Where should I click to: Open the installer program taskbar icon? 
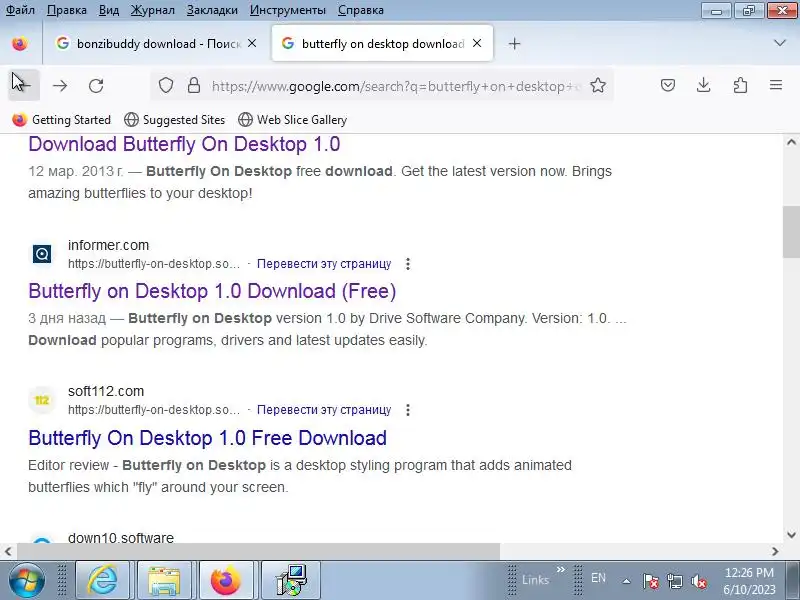point(291,580)
